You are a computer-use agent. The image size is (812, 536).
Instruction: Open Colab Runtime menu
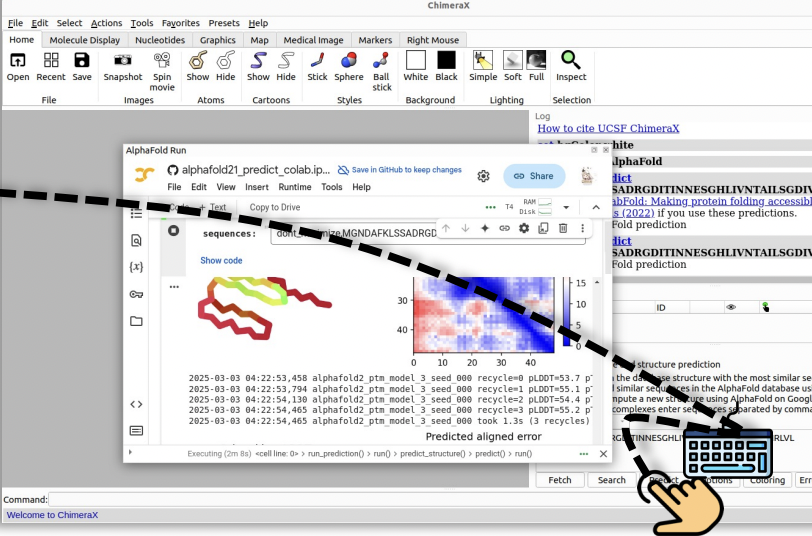pos(295,187)
